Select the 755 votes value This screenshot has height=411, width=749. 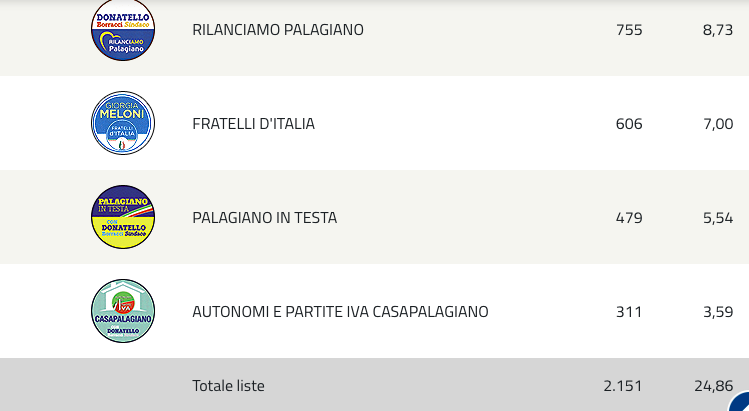[629, 30]
